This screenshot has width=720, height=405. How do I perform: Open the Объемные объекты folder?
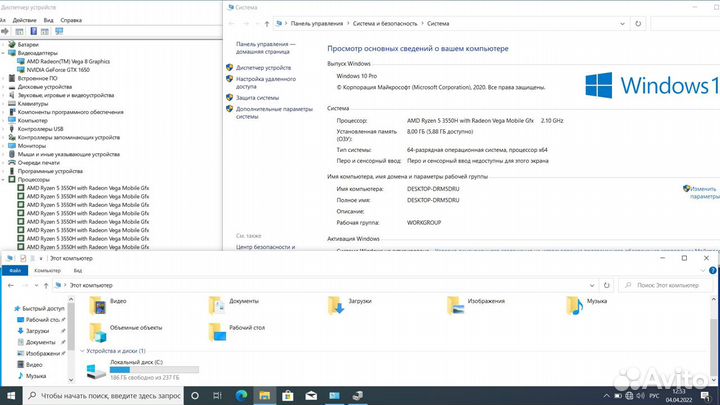click(x=126, y=332)
